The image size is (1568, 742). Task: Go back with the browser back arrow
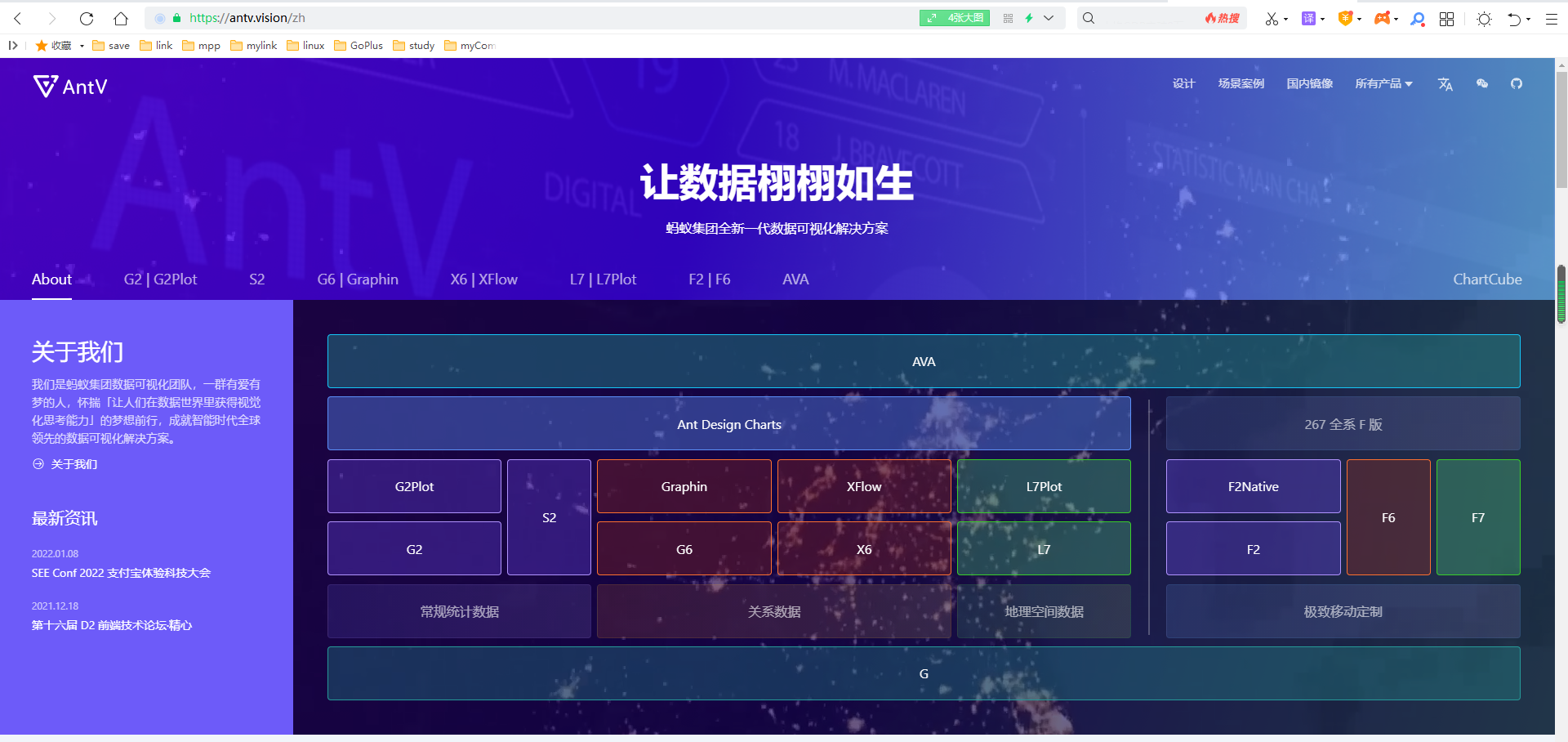pos(18,18)
